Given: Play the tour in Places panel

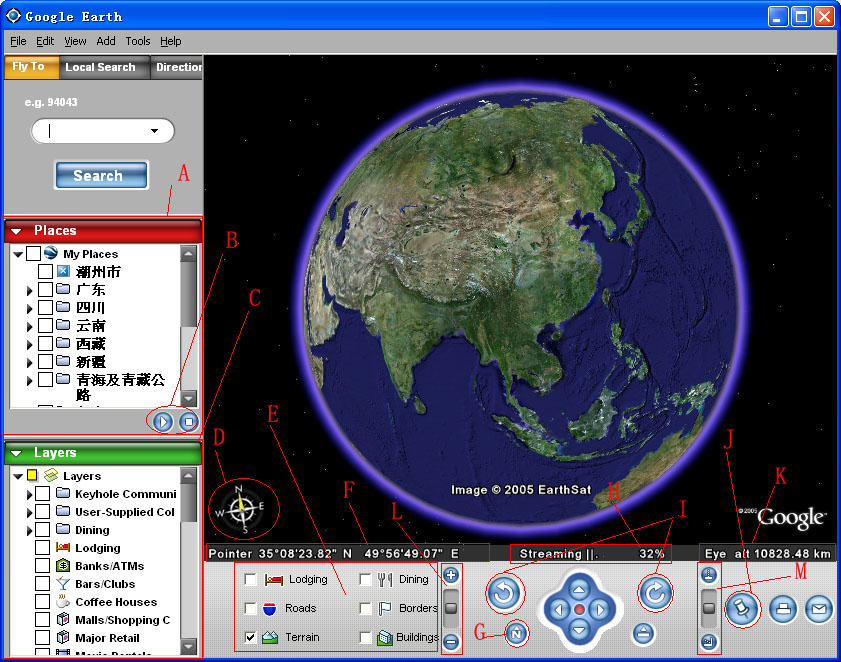Looking at the screenshot, I should click(163, 422).
